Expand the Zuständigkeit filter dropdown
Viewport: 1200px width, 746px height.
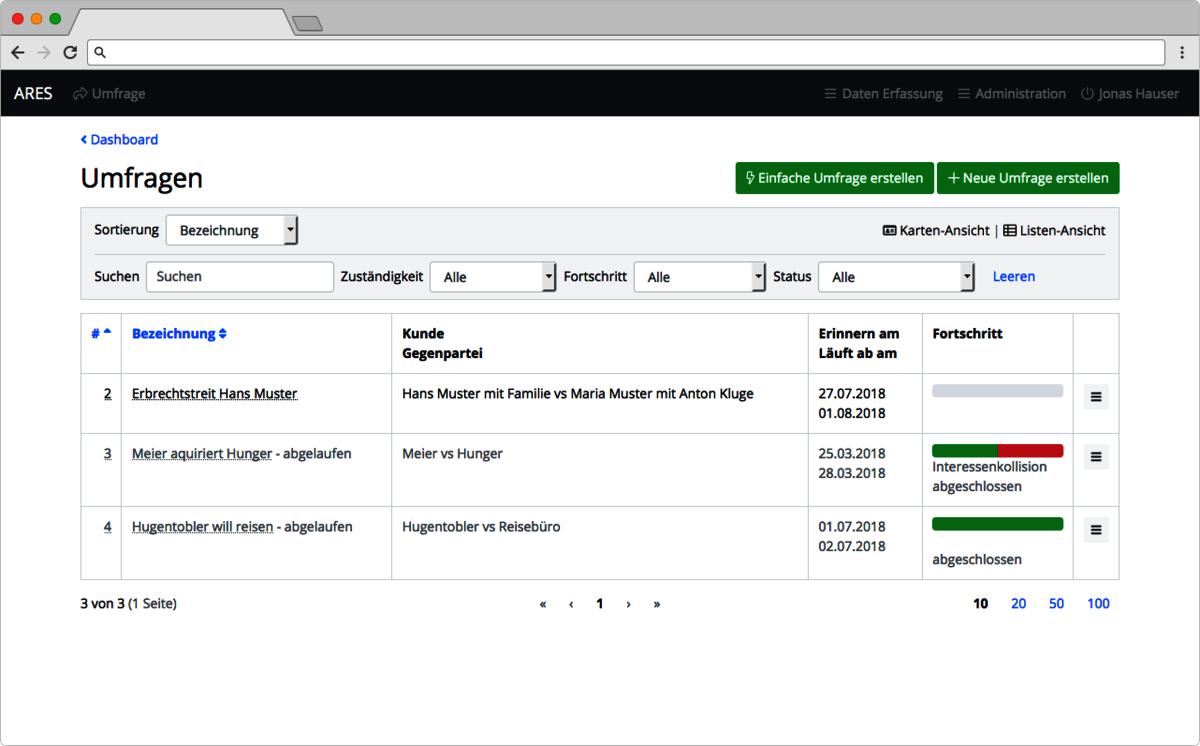tap(492, 277)
